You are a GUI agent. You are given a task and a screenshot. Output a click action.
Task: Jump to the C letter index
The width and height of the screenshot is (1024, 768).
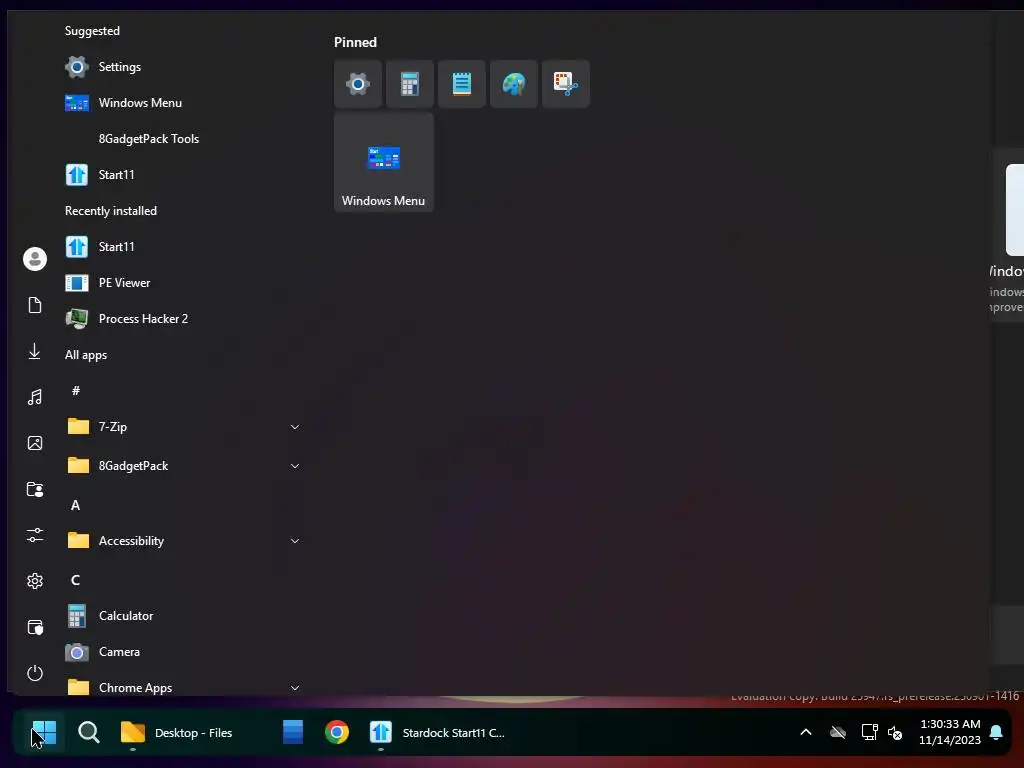pos(76,580)
